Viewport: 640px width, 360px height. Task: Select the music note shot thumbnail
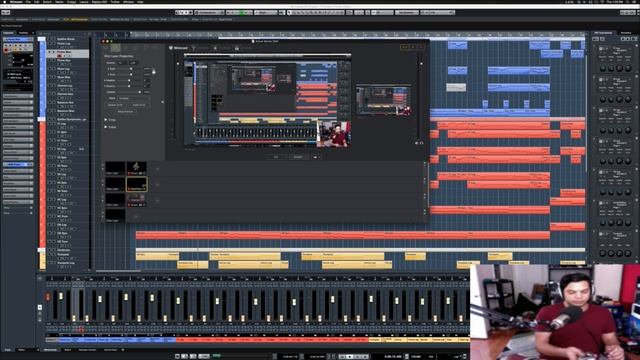136,168
